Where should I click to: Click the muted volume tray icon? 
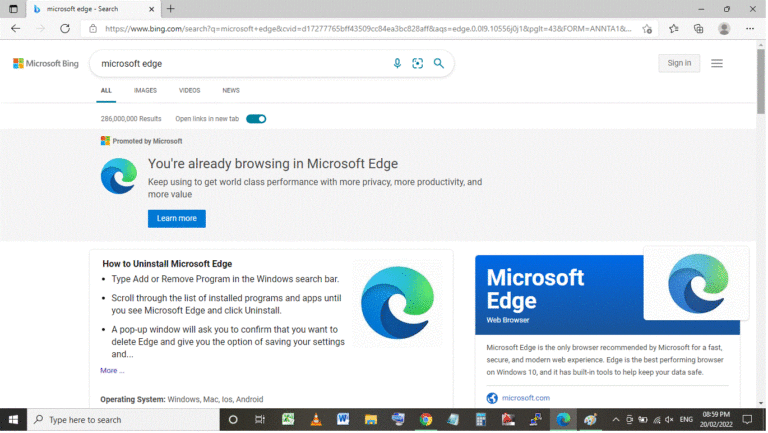point(669,420)
